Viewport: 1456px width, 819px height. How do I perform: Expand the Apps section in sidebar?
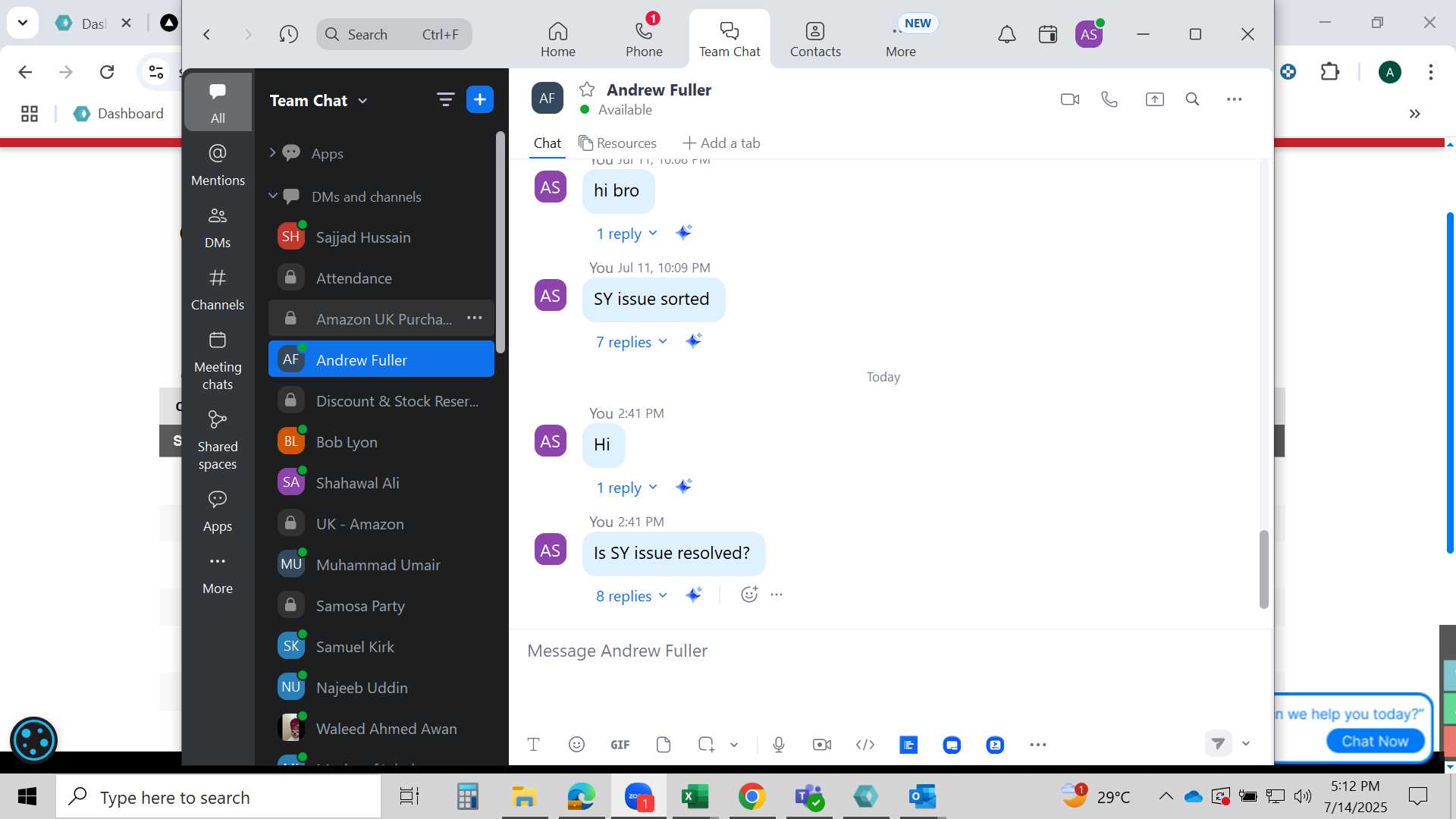(272, 152)
